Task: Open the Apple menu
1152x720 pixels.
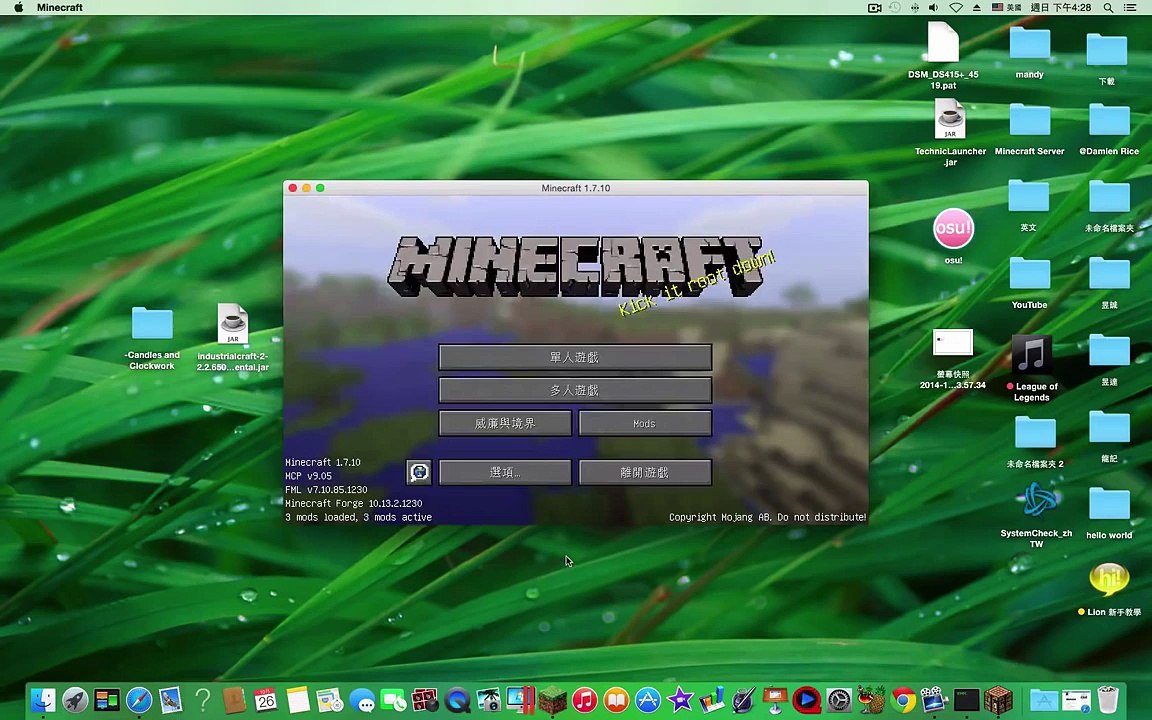Action: (x=18, y=7)
